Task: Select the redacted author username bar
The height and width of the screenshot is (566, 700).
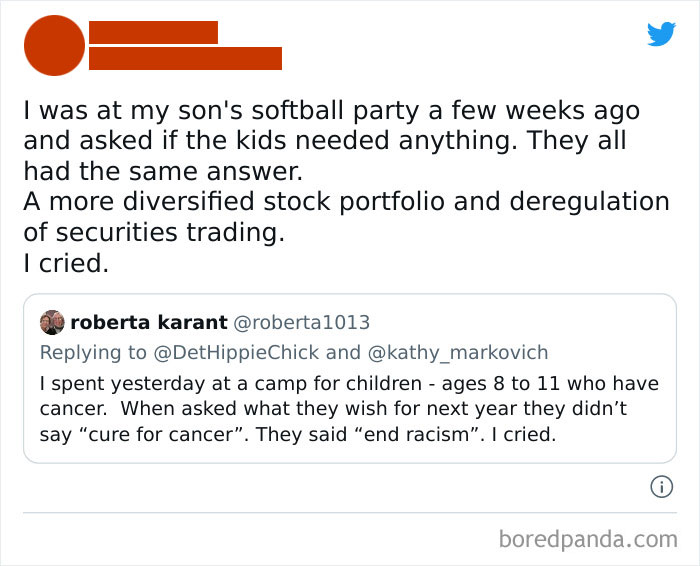Action: click(x=185, y=58)
